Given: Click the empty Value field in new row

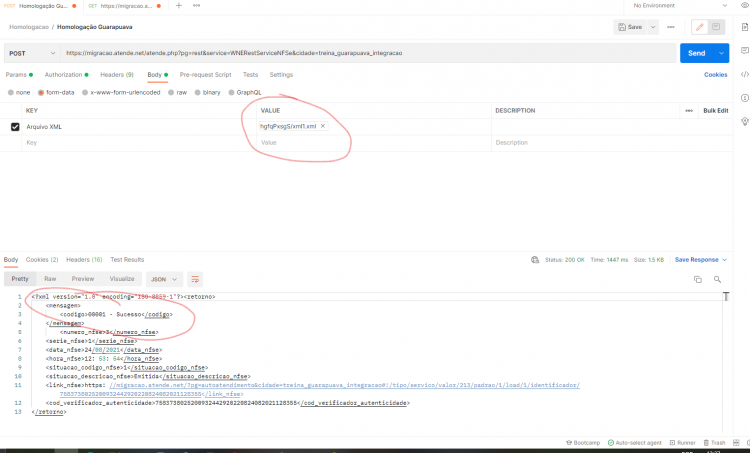Looking at the screenshot, I should pos(374,143).
